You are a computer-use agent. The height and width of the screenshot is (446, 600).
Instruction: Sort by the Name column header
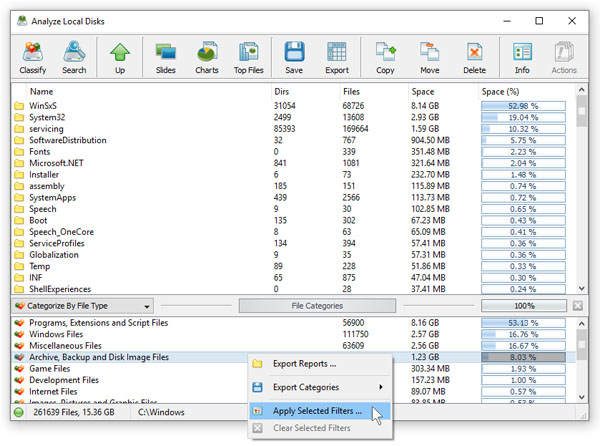click(148, 91)
